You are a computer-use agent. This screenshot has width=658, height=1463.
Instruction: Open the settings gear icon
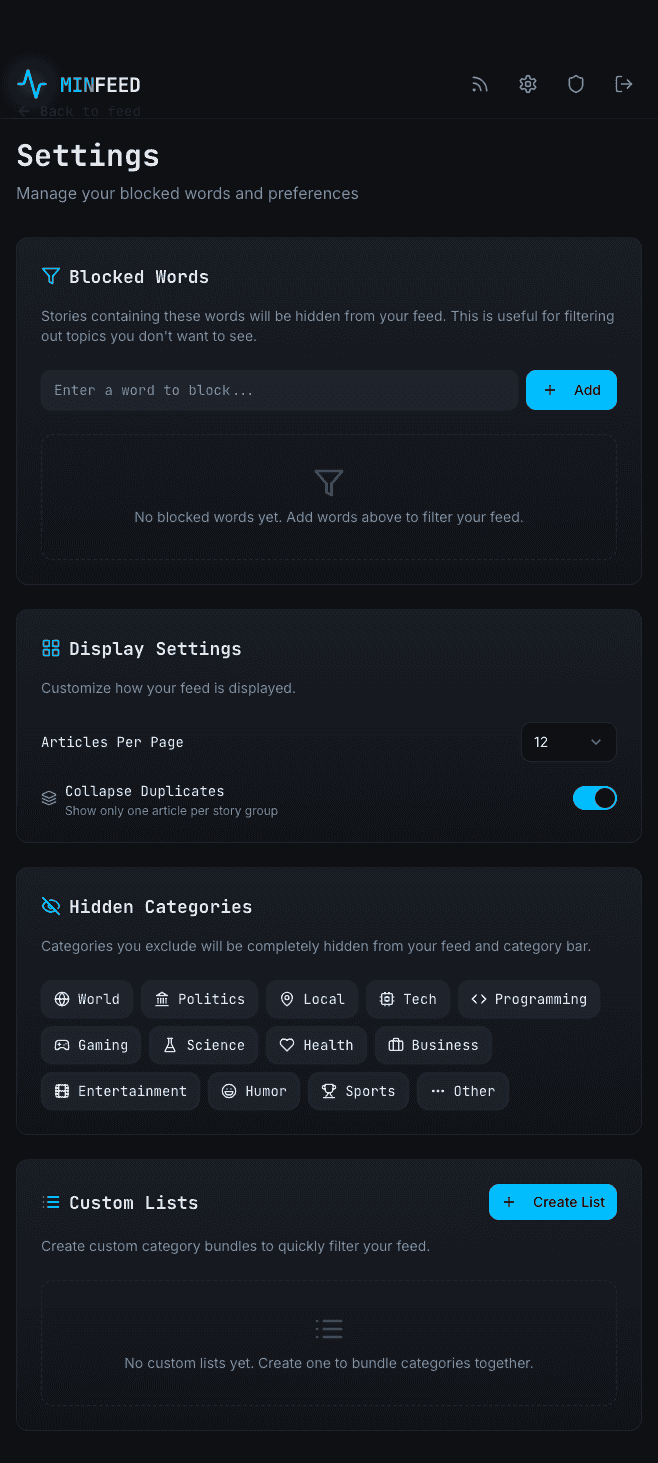527,84
